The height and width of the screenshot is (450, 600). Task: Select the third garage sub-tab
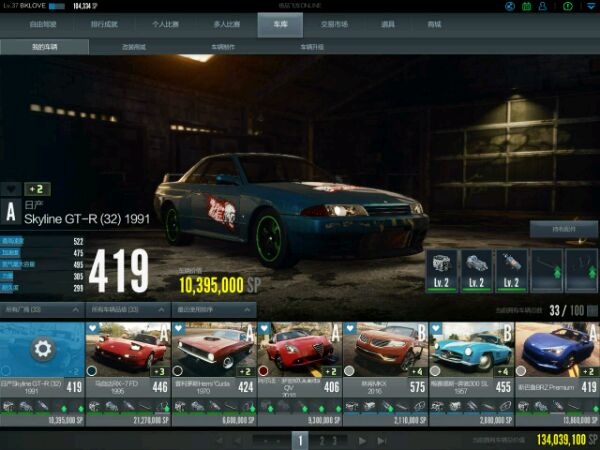[223, 47]
